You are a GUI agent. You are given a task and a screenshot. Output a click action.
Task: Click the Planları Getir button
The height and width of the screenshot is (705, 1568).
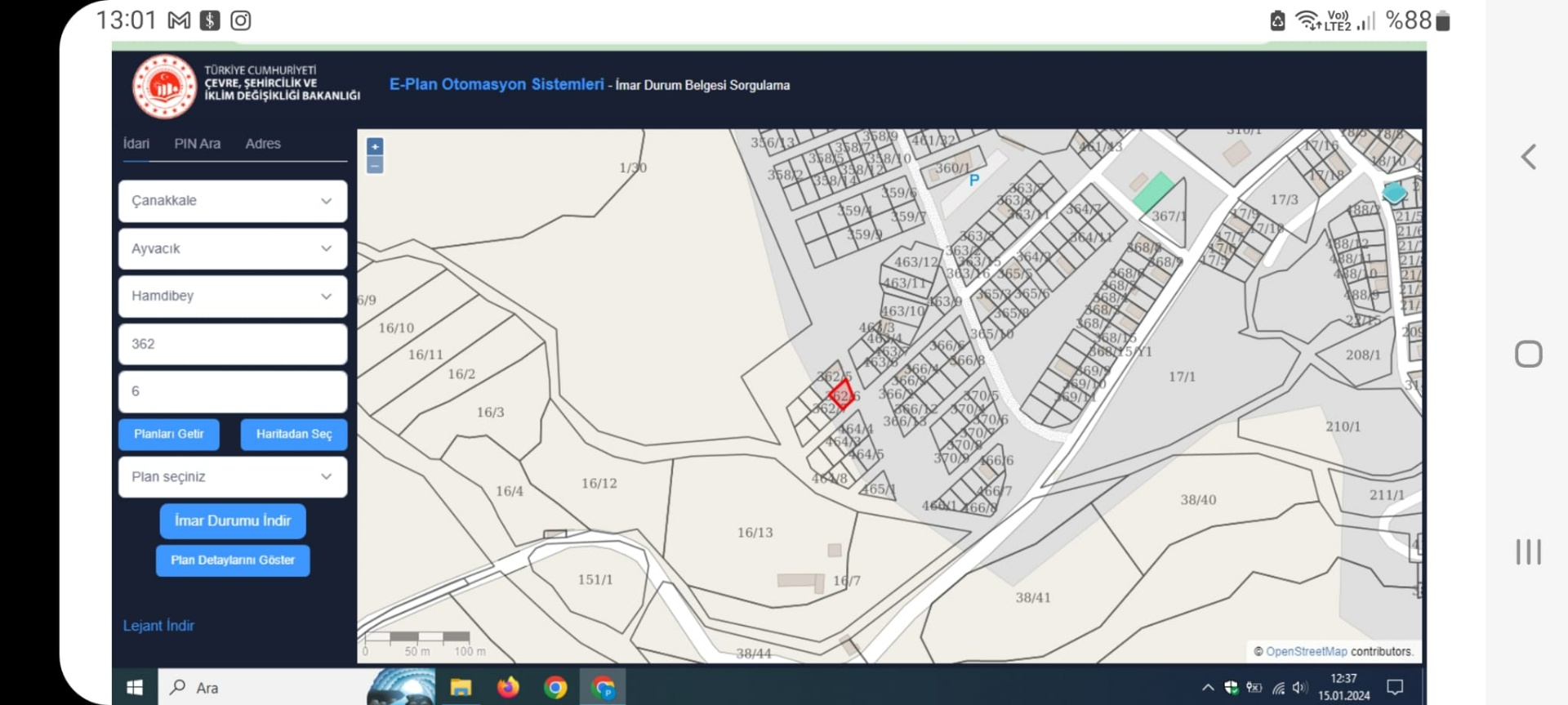tap(169, 434)
